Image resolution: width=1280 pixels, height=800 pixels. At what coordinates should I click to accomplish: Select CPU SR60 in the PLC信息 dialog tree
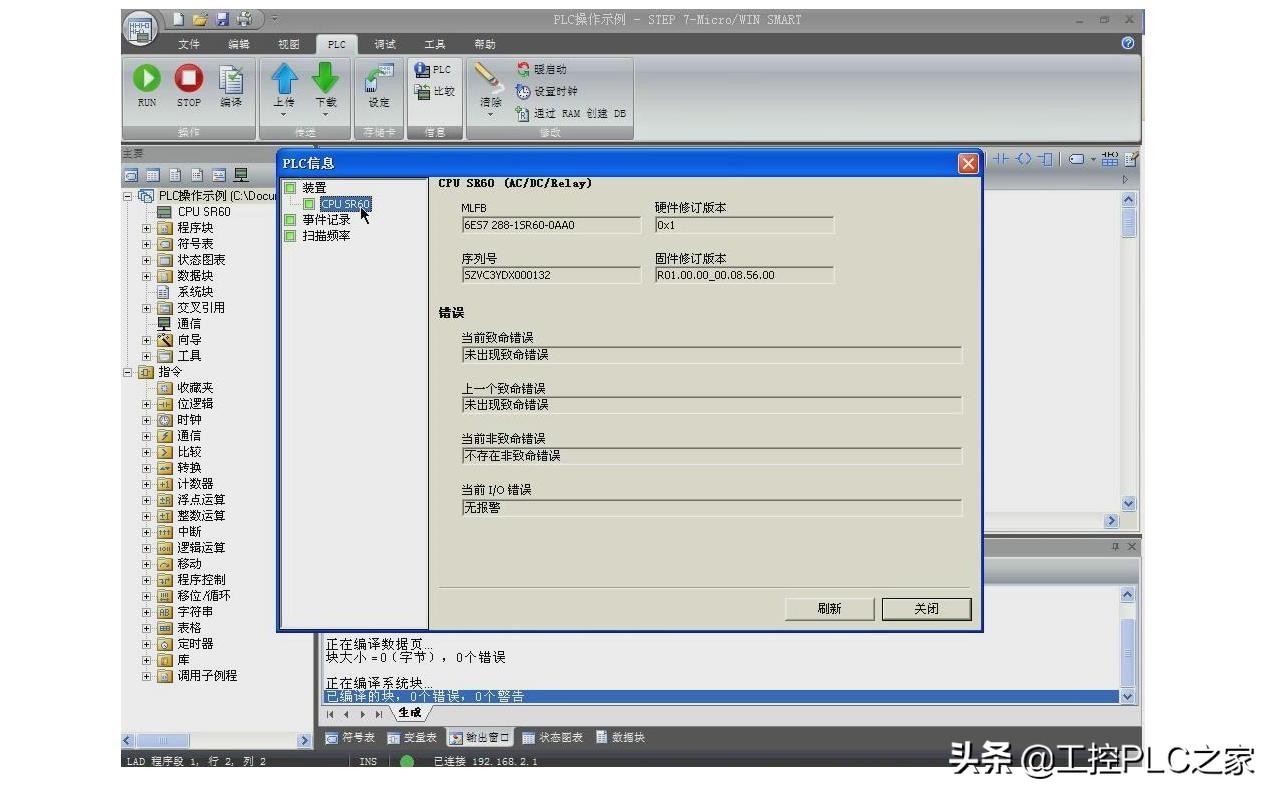346,204
